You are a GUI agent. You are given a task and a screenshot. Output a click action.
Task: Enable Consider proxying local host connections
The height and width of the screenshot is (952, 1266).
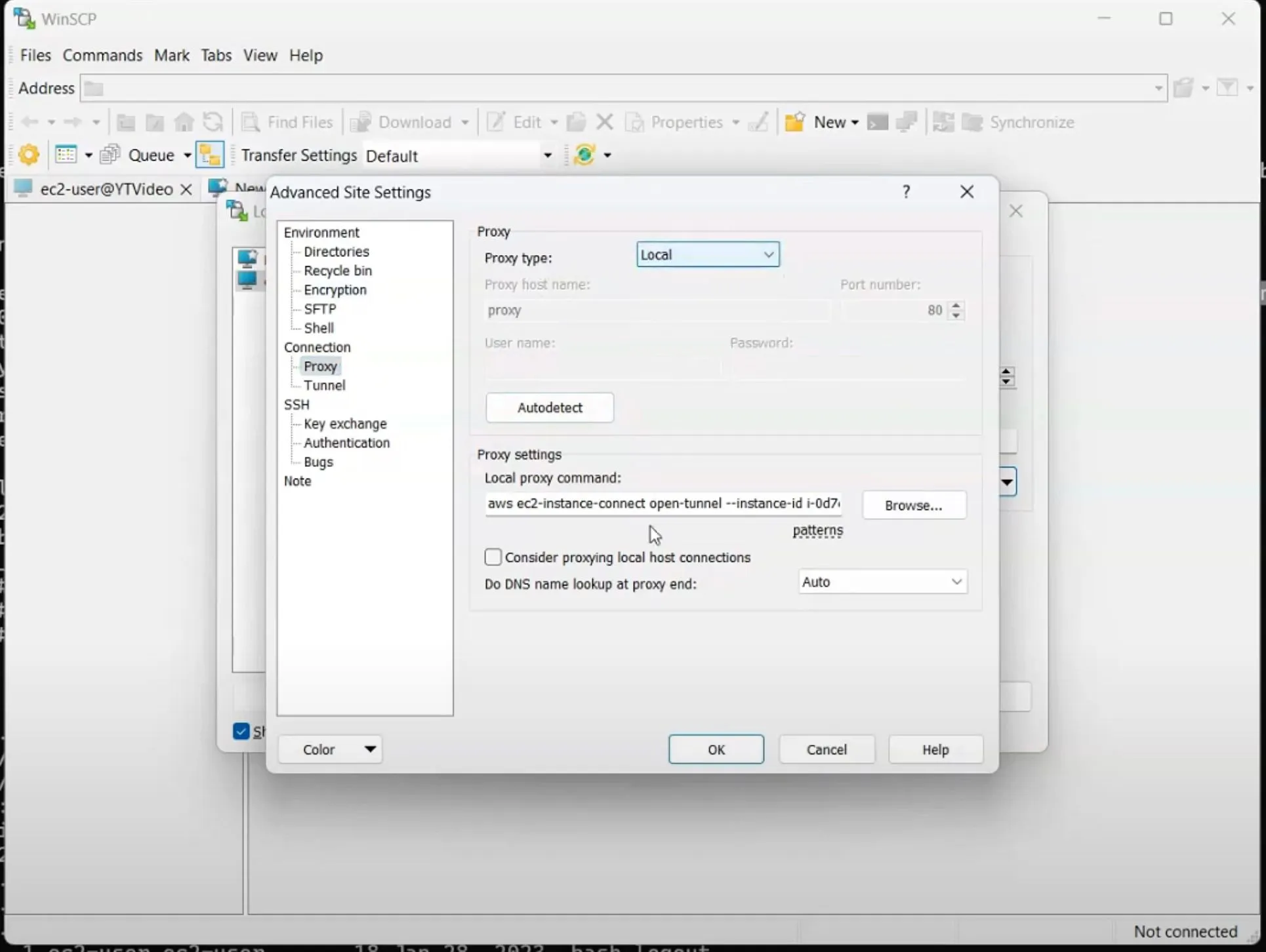[493, 557]
